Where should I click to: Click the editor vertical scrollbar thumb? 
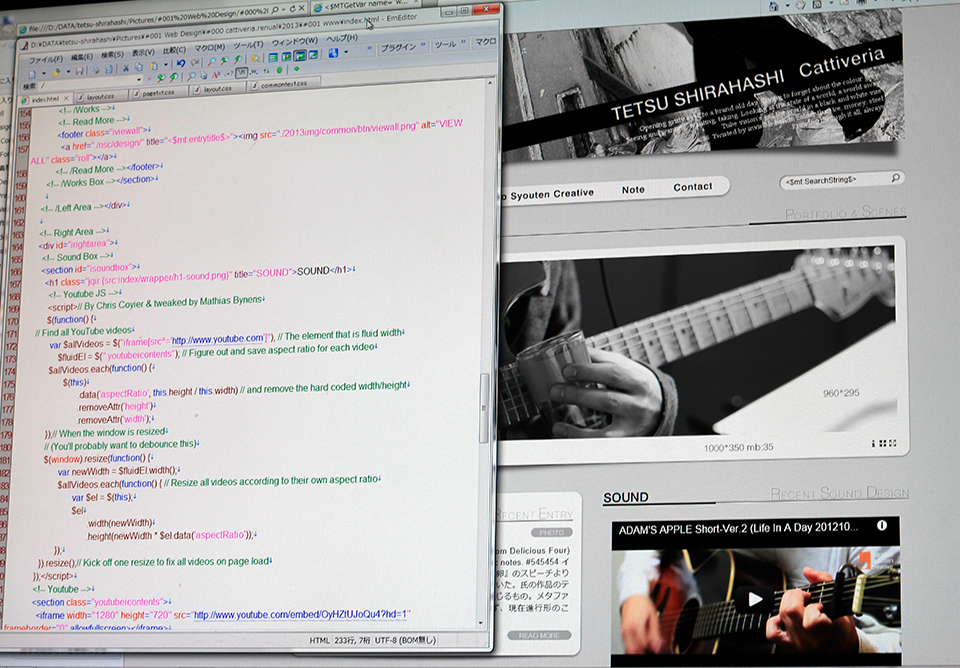point(484,407)
